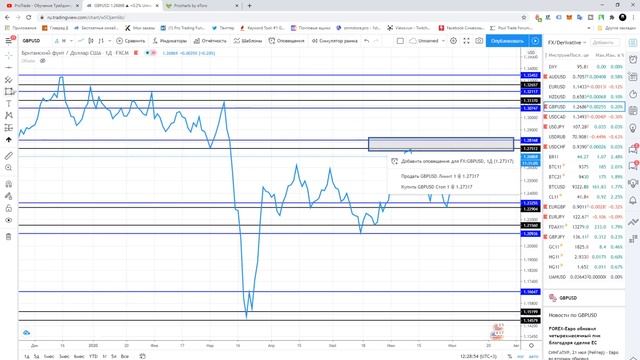Select the YTD date range button
Image resolution: width=640 pixels, height=360 pixels.
coord(93,356)
